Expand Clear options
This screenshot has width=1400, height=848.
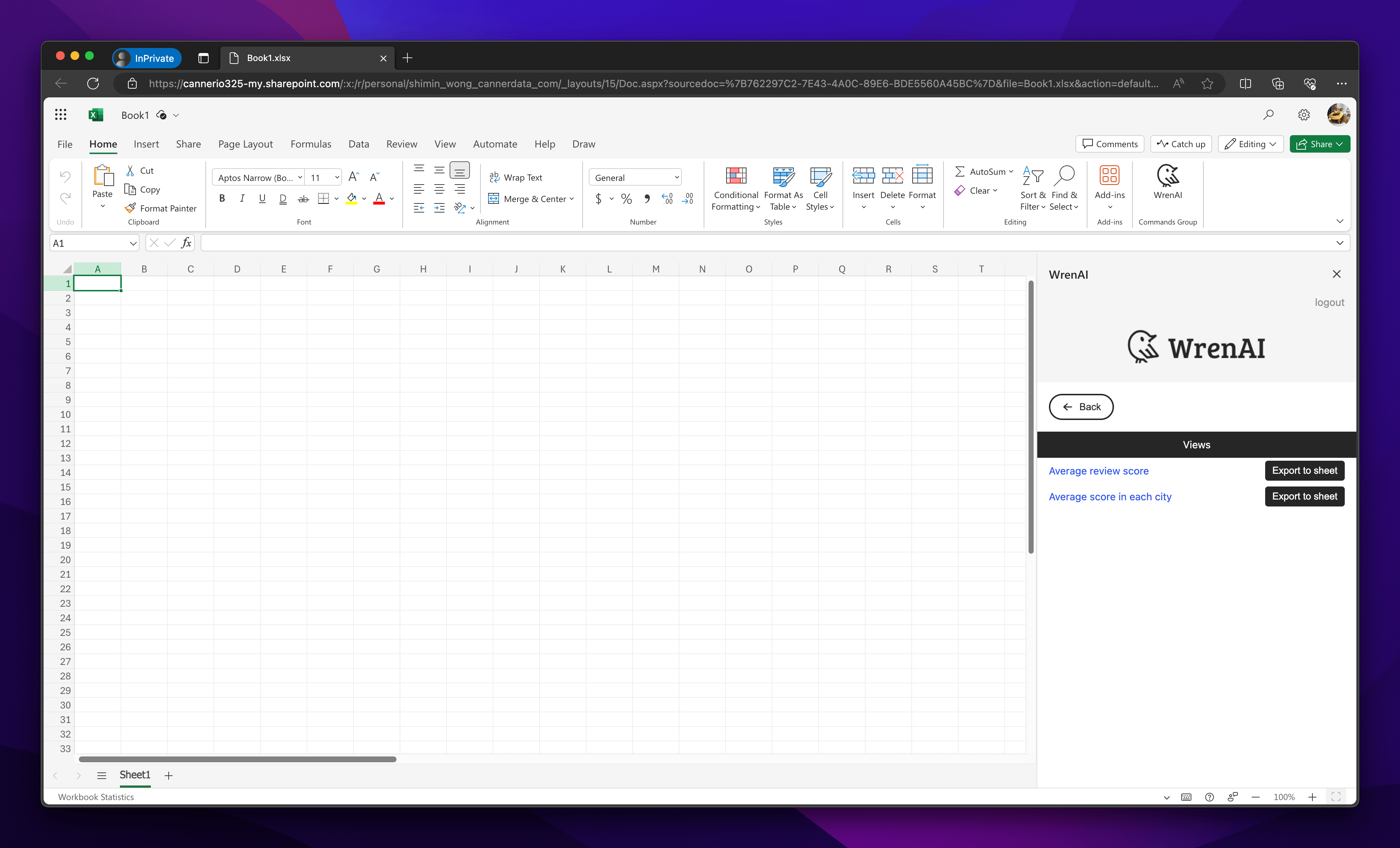tap(995, 190)
